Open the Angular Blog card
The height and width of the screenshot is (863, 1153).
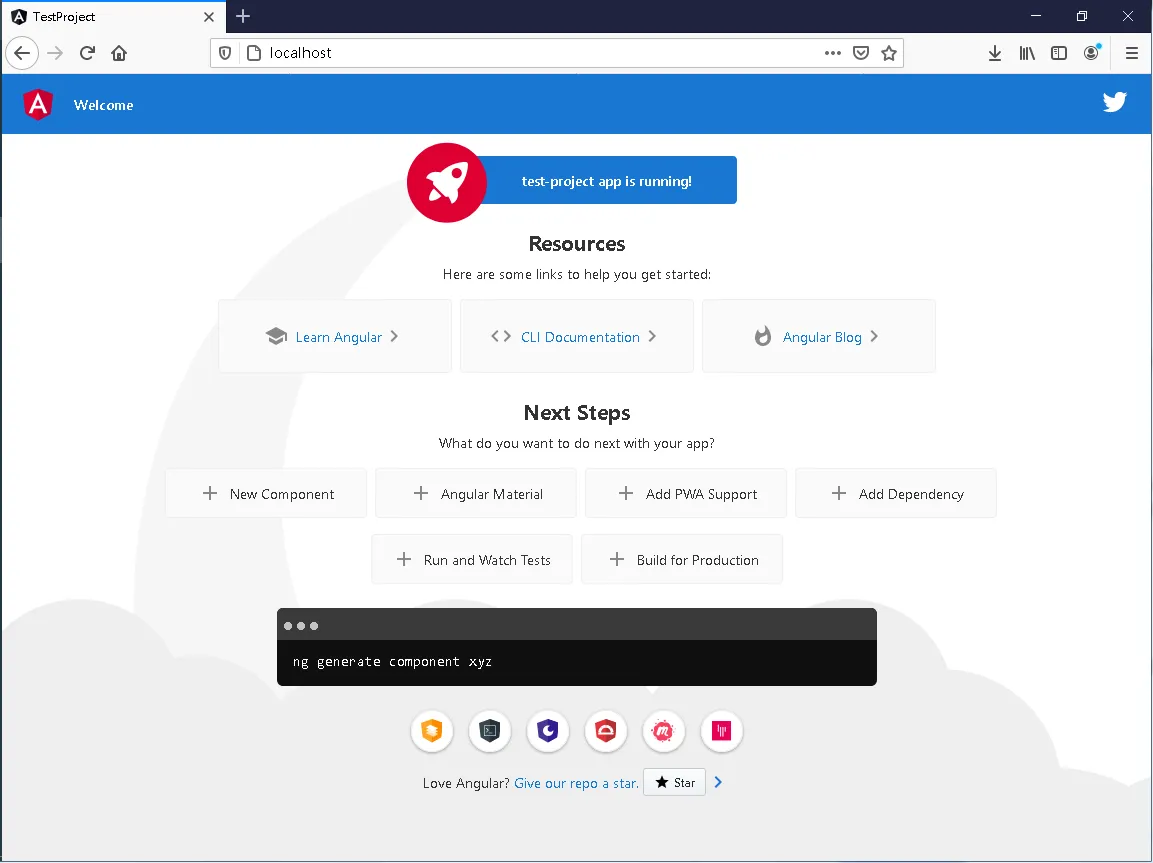point(818,336)
